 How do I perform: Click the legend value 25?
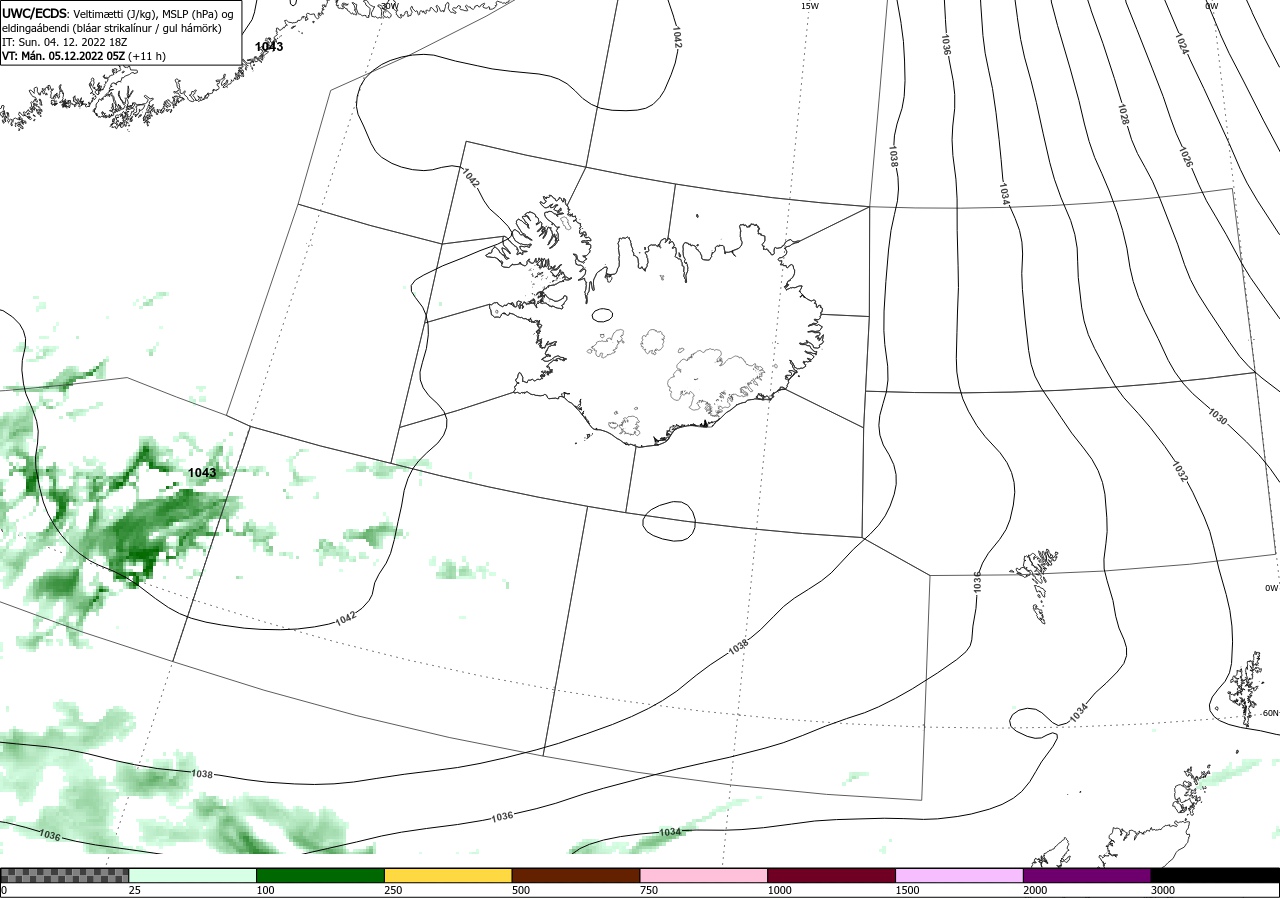coord(133,890)
